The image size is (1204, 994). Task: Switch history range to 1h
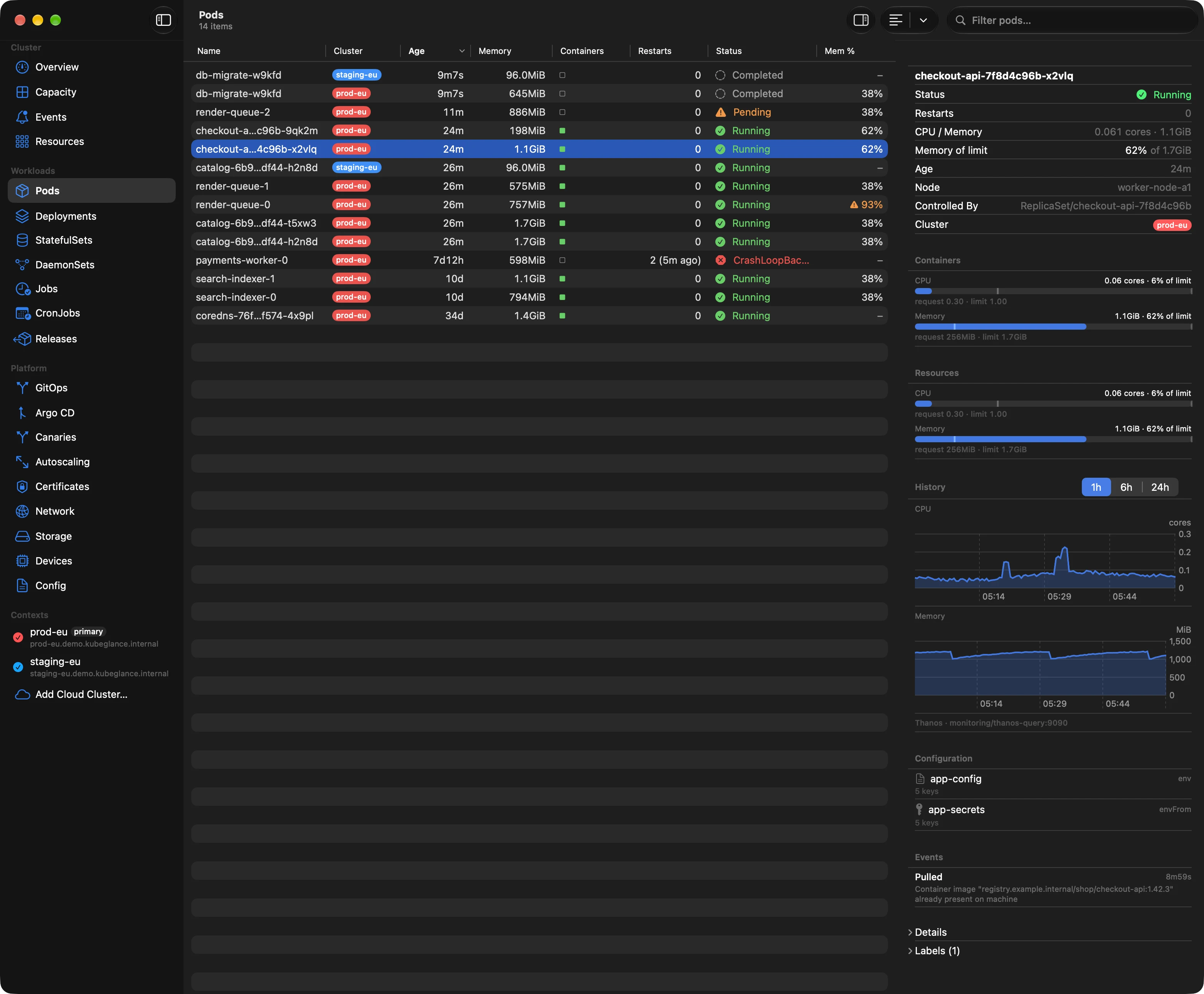pyautogui.click(x=1096, y=487)
